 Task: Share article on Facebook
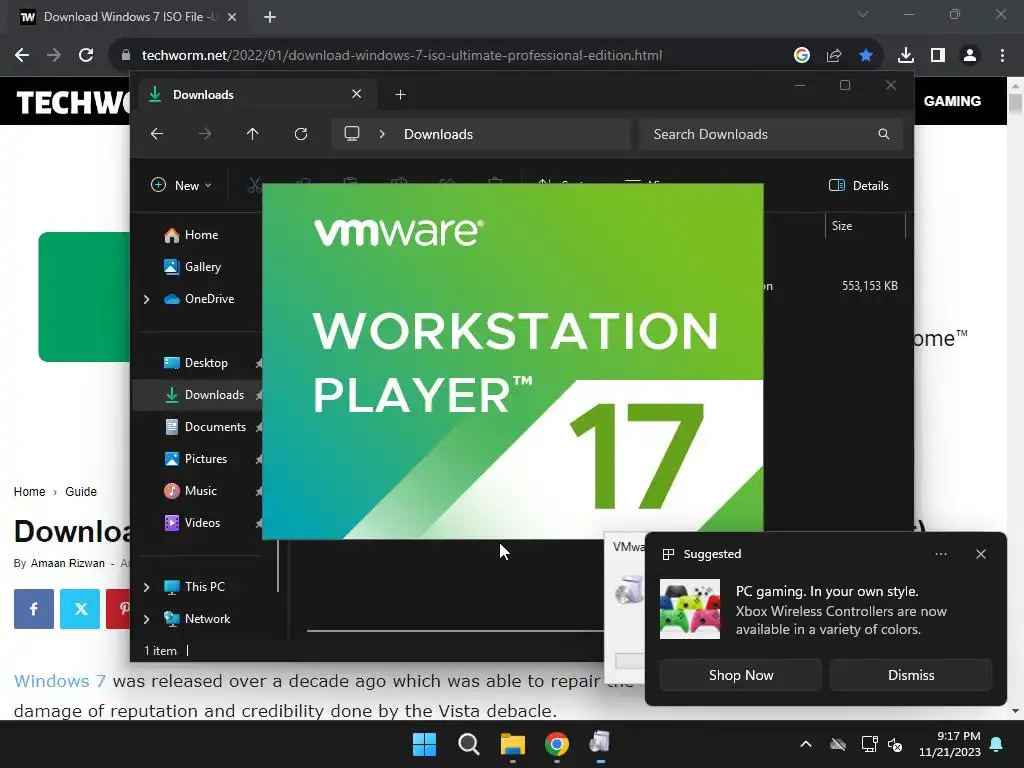pos(34,609)
